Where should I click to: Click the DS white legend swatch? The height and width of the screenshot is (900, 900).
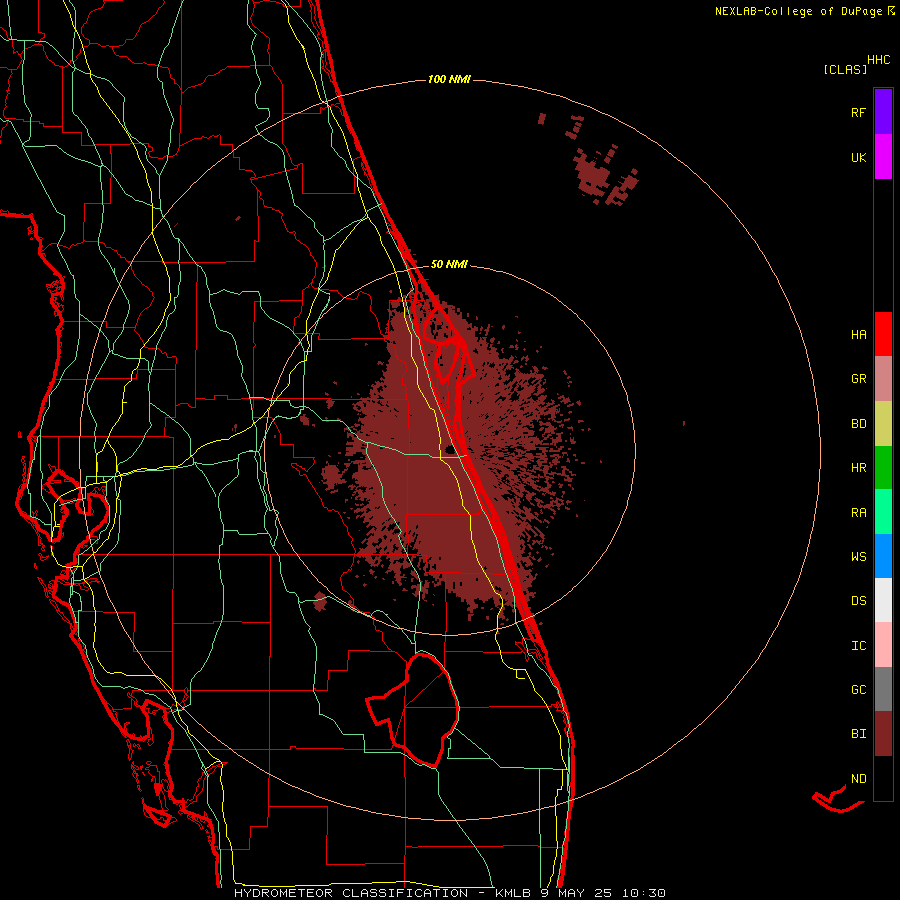coord(883,600)
